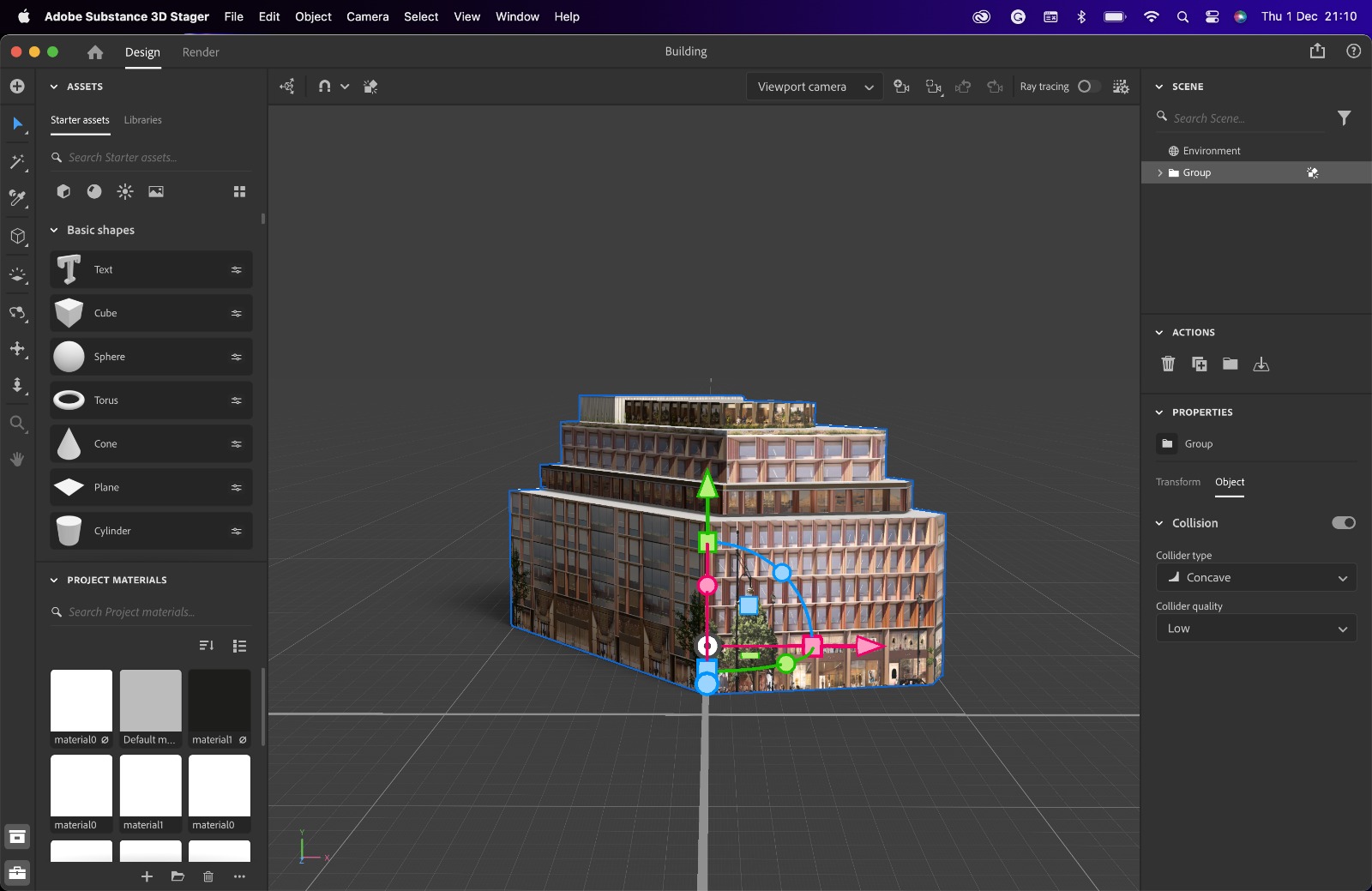Switch to the Render tab
Image resolution: width=1372 pixels, height=891 pixels.
(201, 52)
